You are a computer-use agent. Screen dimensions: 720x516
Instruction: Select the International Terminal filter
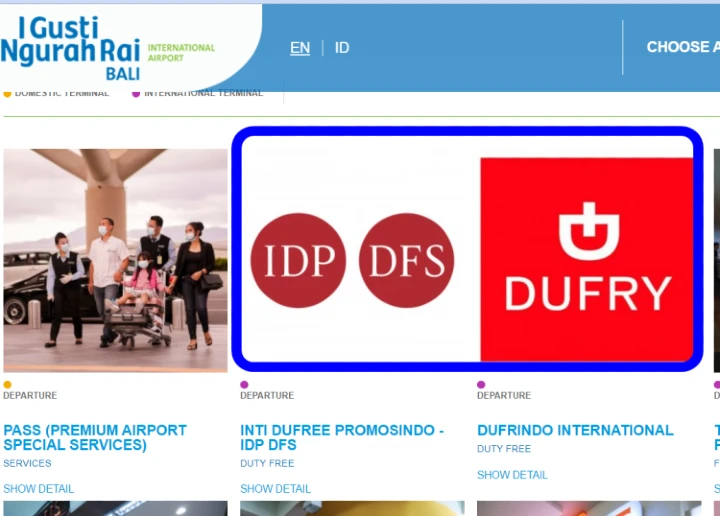[x=197, y=94]
